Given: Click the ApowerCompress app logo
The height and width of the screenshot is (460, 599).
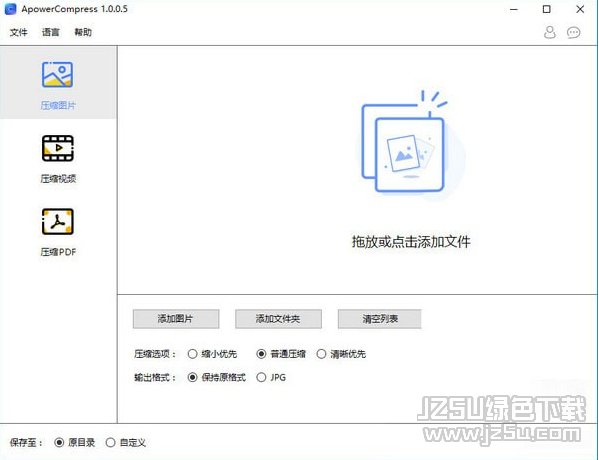Looking at the screenshot, I should point(10,9).
